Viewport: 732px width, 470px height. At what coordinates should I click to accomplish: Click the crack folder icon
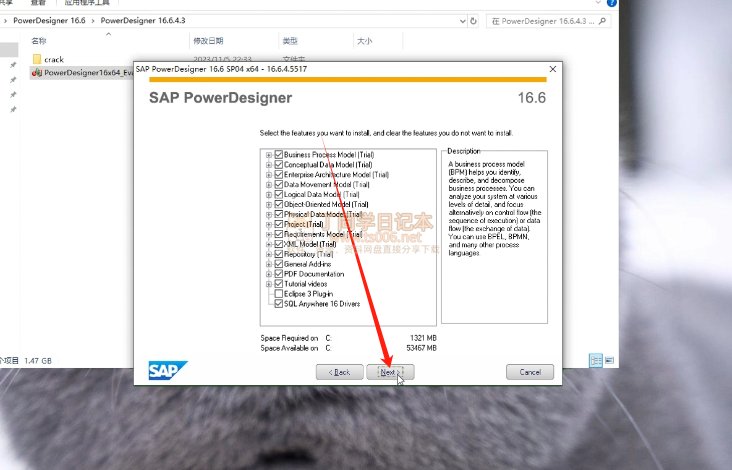tap(36, 59)
